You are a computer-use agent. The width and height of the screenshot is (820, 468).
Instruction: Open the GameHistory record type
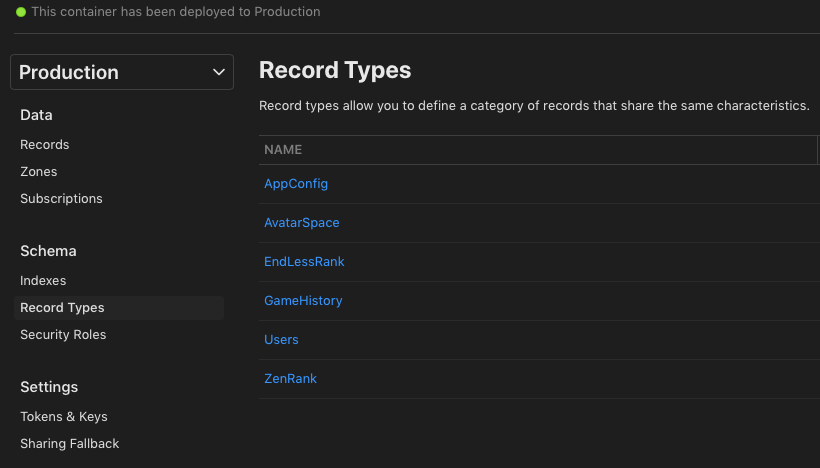pyautogui.click(x=303, y=301)
